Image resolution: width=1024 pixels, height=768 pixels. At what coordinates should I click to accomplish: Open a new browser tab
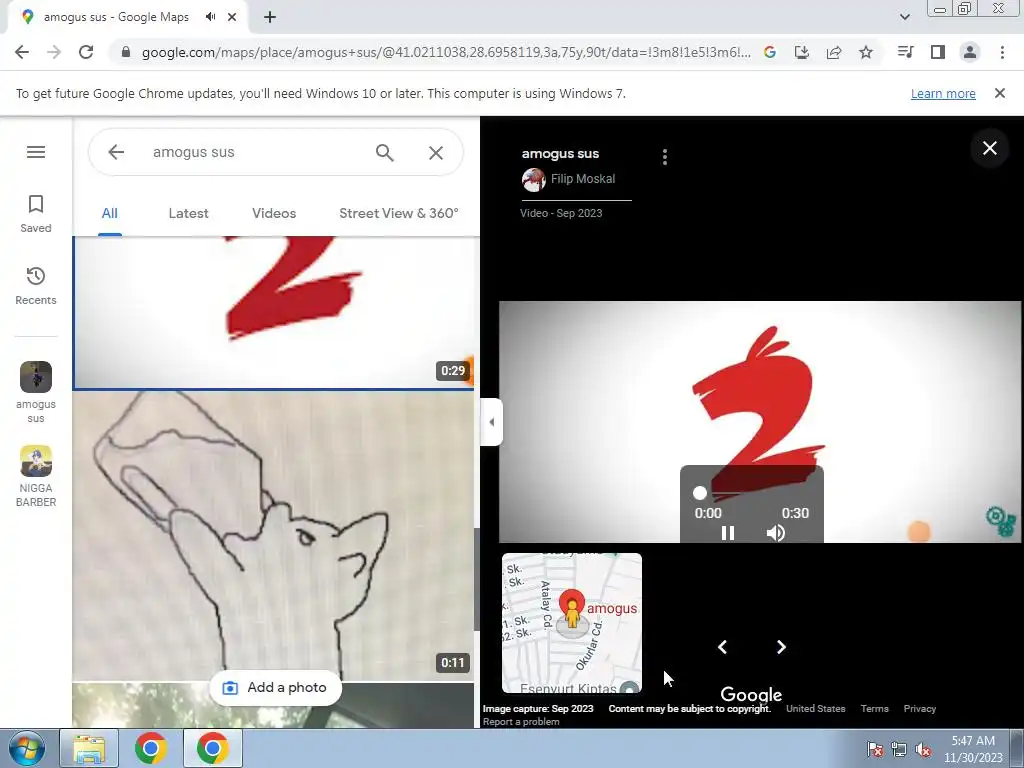click(270, 17)
